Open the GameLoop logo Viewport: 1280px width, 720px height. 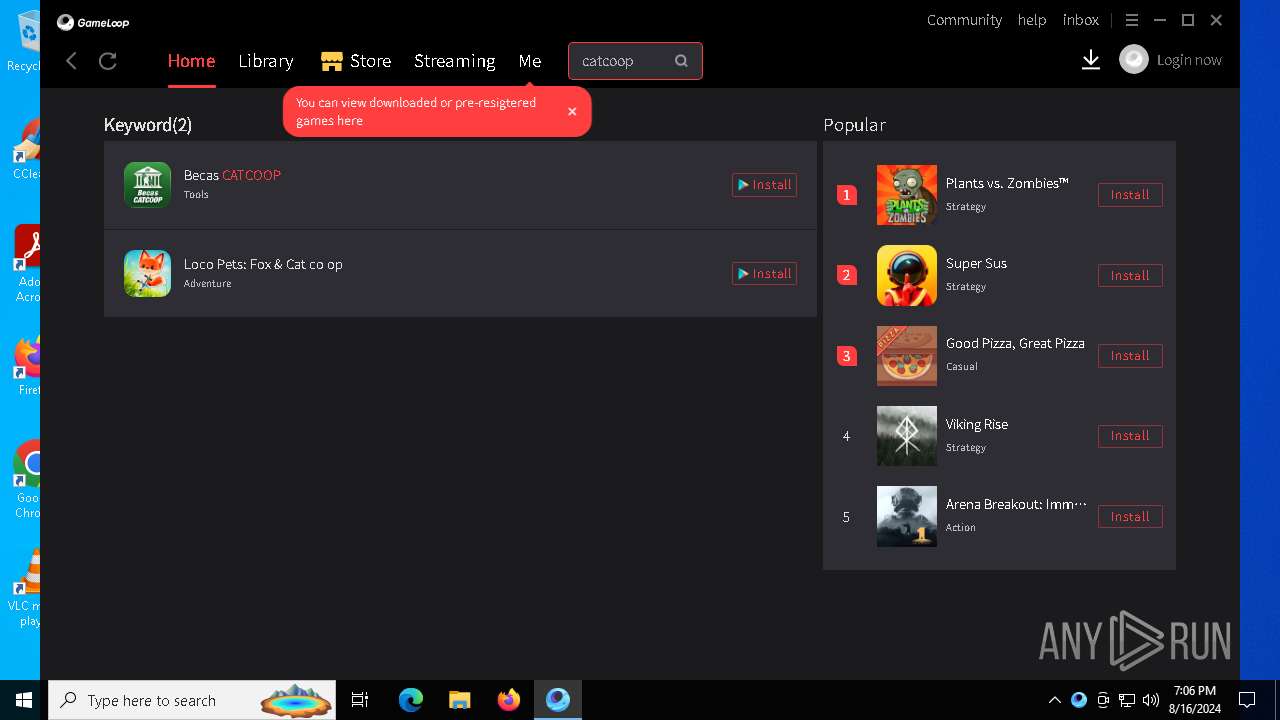click(93, 22)
